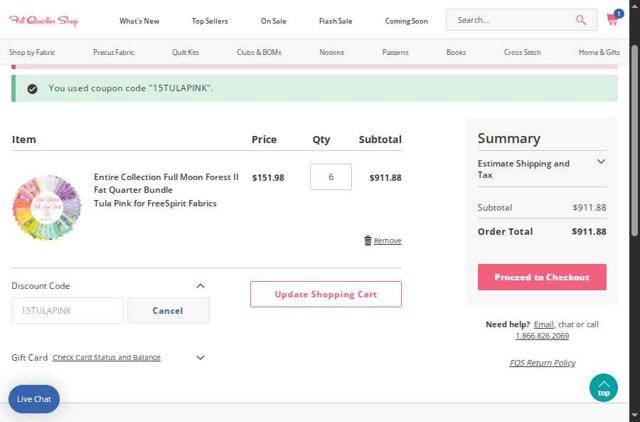Click 'Tula Pink for FreeSpirit Fabrics' text
This screenshot has height=422, width=640.
[x=155, y=203]
